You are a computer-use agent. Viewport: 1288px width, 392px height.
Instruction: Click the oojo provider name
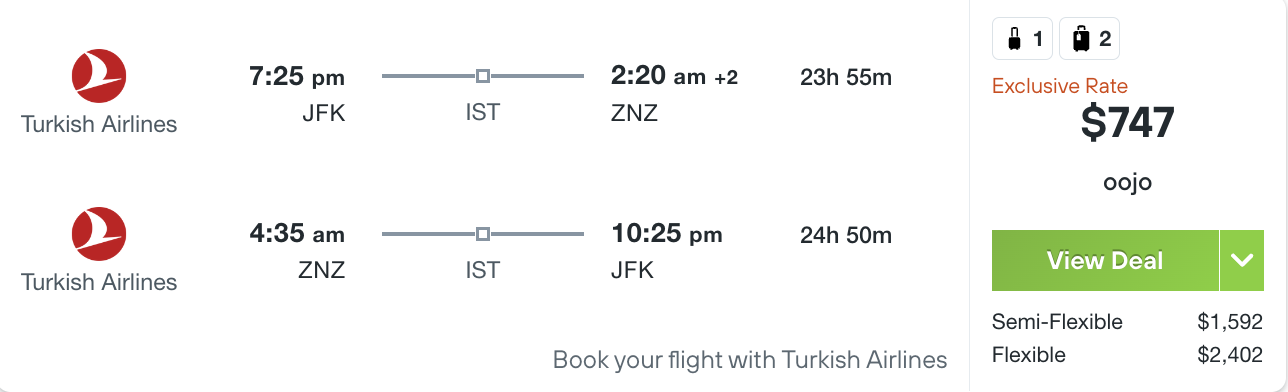tap(1127, 184)
